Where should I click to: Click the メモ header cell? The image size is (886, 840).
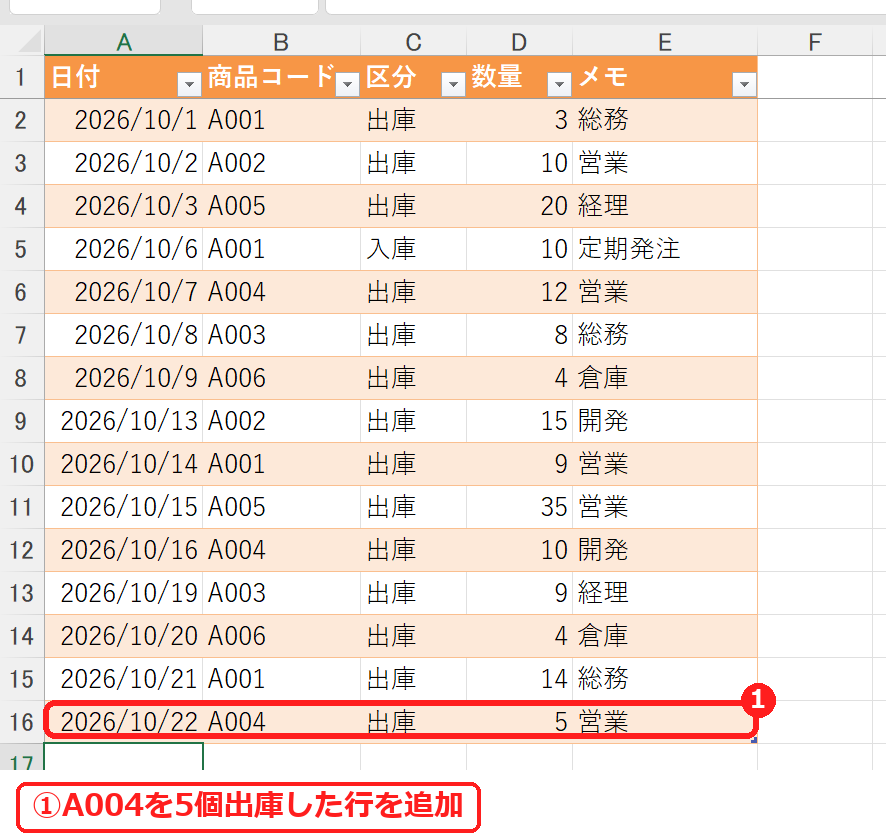(664, 77)
